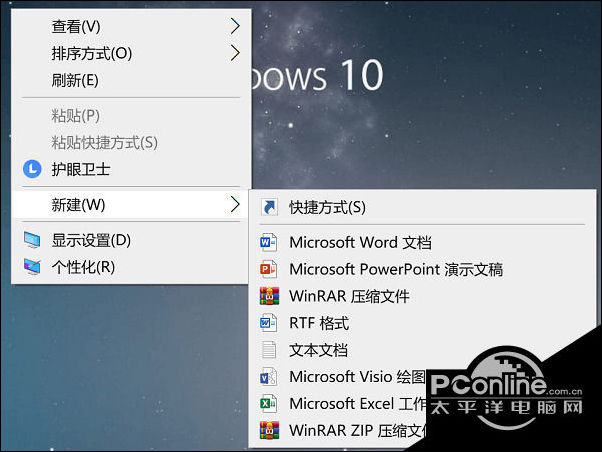Screen dimensions: 602x452
Task: Click the Visio drawing icon
Action: (268, 377)
